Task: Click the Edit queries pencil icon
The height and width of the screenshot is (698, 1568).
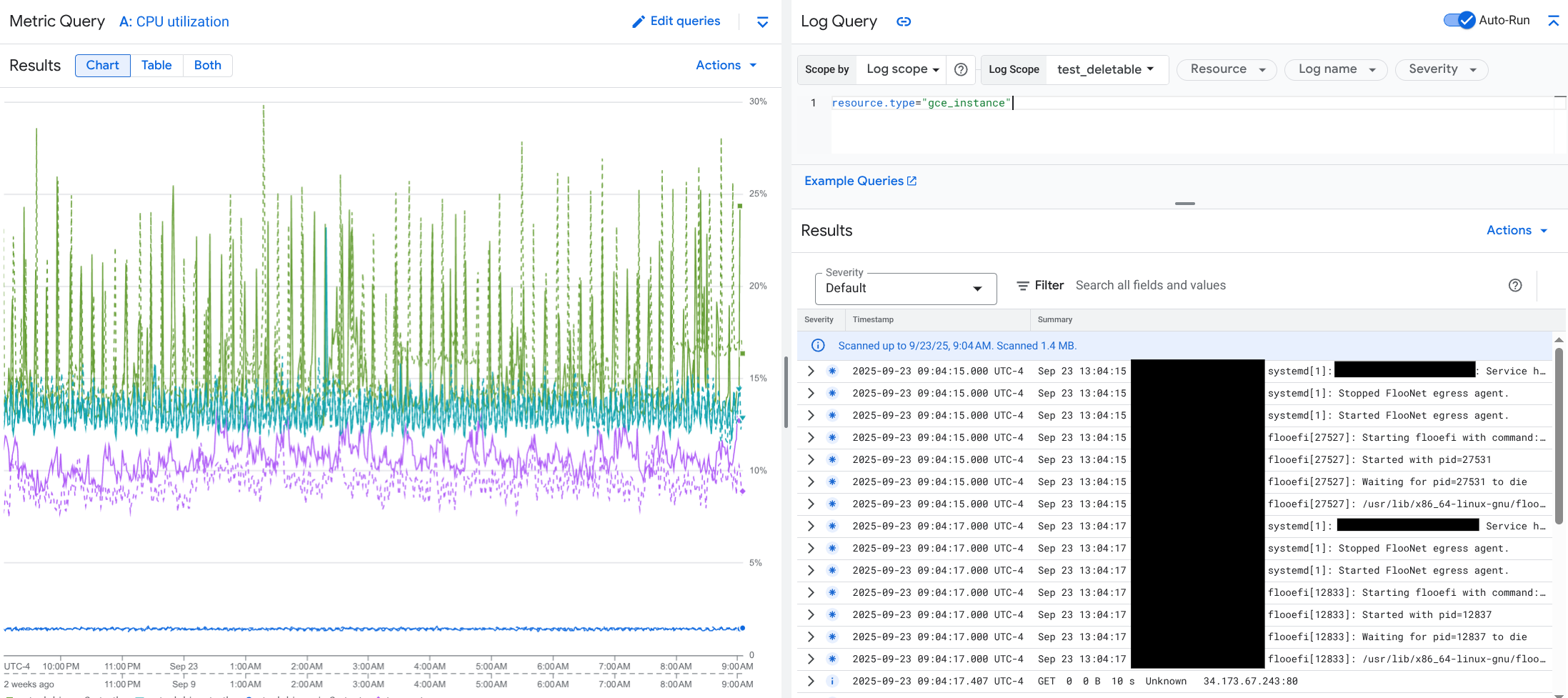Action: (x=638, y=21)
